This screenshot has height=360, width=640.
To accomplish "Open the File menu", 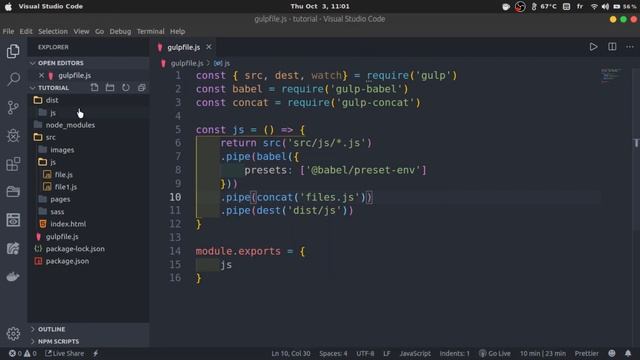I will pyautogui.click(x=8, y=31).
